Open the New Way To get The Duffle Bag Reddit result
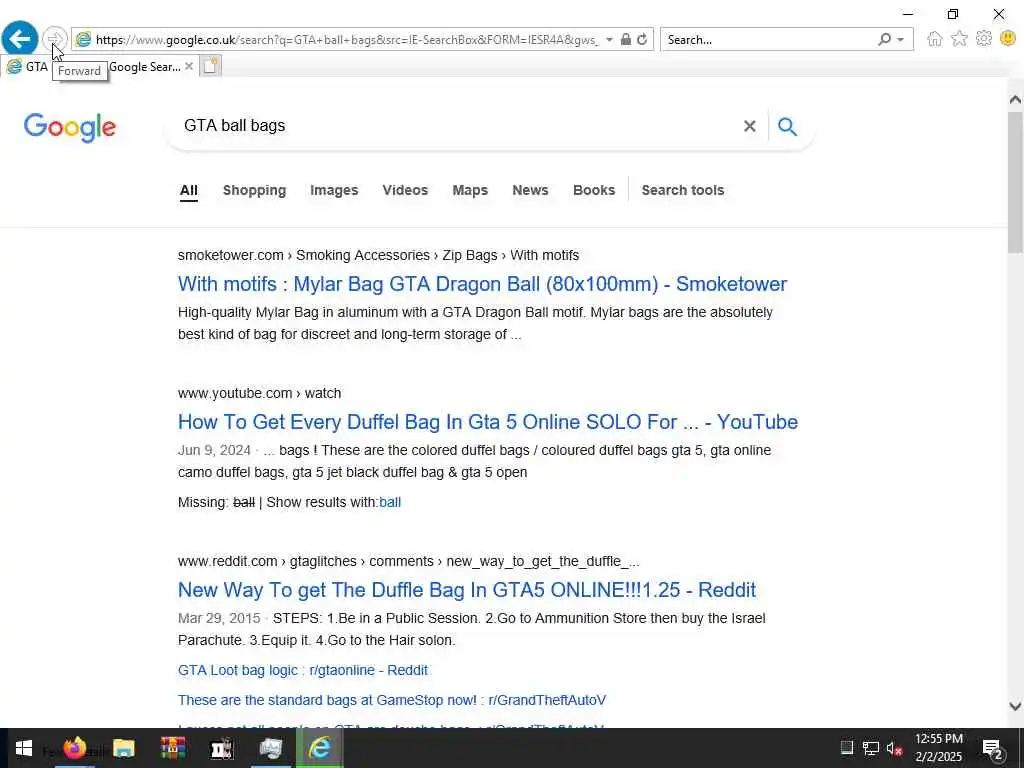The height and width of the screenshot is (768, 1024). click(x=467, y=590)
